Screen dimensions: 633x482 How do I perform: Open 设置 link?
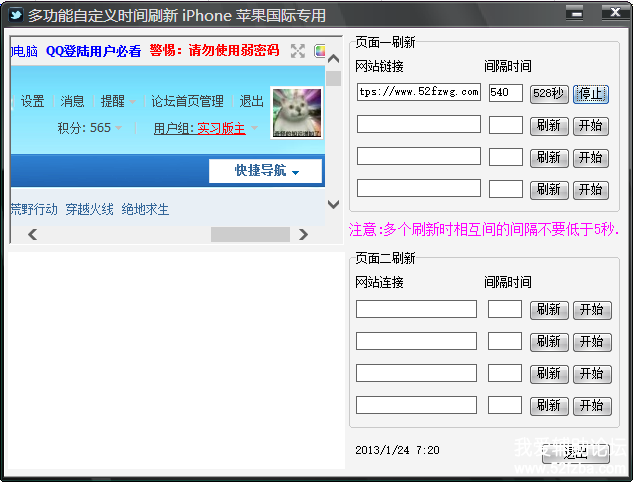pos(32,101)
